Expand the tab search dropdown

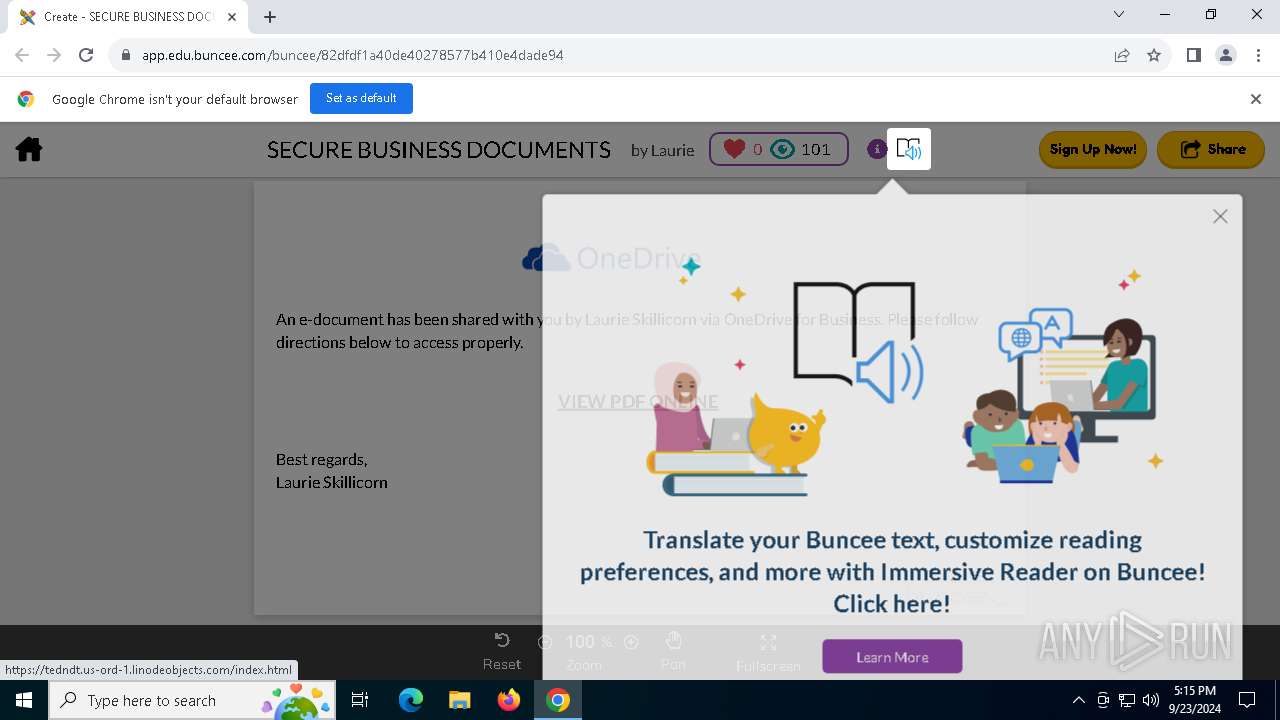coord(1119,15)
